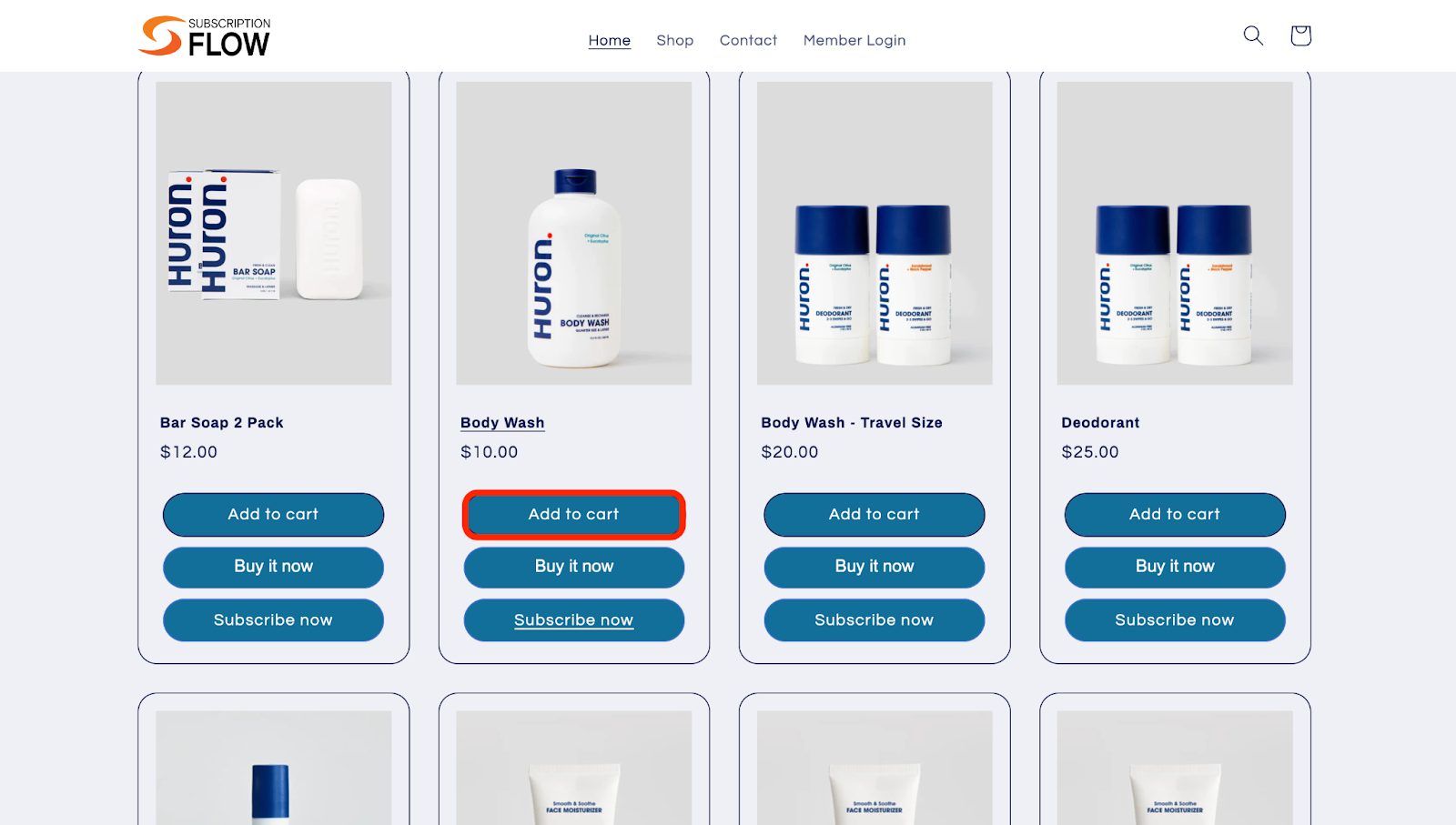Go to the Home menu item
The image size is (1456, 825).
click(610, 40)
